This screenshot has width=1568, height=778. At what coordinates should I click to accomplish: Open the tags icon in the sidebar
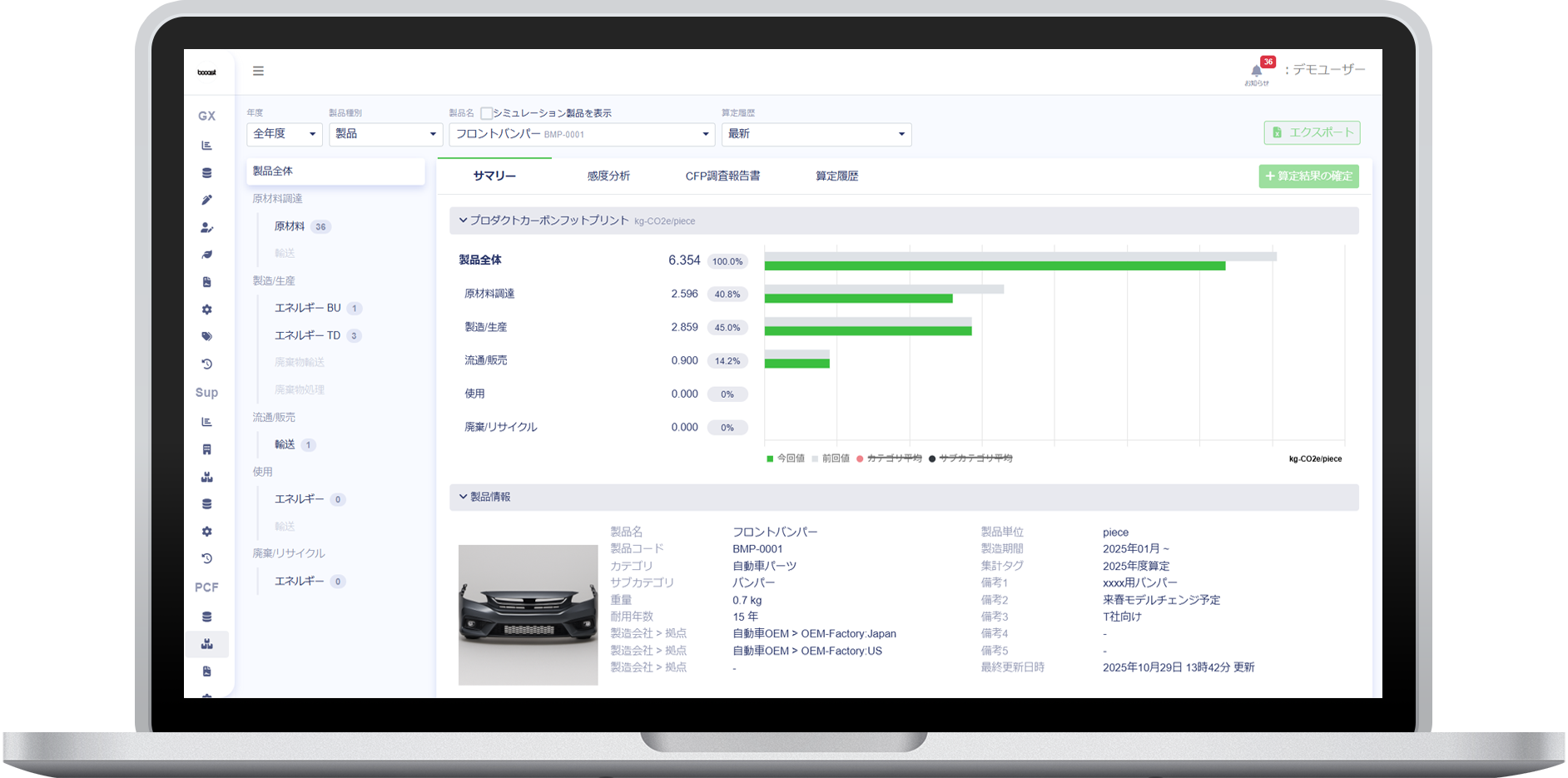pyautogui.click(x=206, y=337)
